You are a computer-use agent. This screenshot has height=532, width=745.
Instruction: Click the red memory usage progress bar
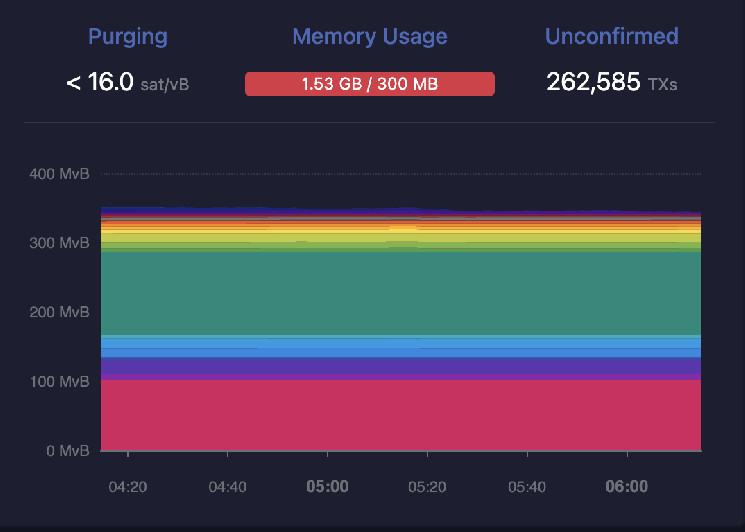tap(370, 84)
